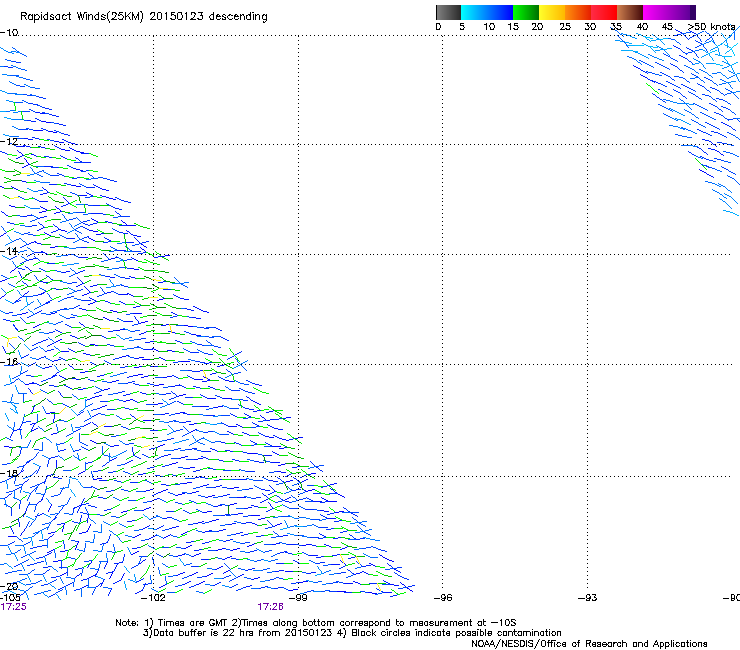Select the green 15-20 knots color band
The width and height of the screenshot is (740, 650).
pos(526,12)
